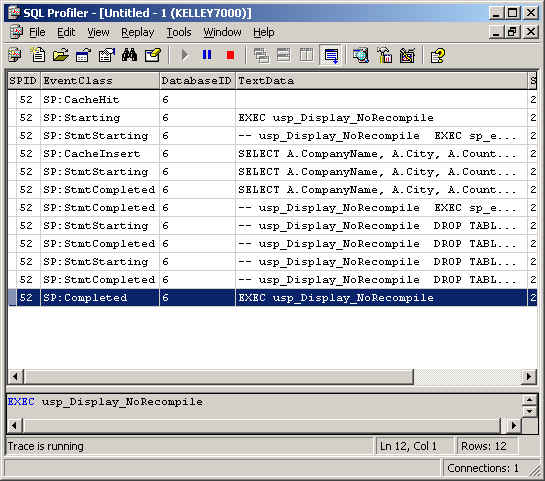This screenshot has width=545, height=481.
Task: Click the Trace is running status text
Action: click(46, 446)
